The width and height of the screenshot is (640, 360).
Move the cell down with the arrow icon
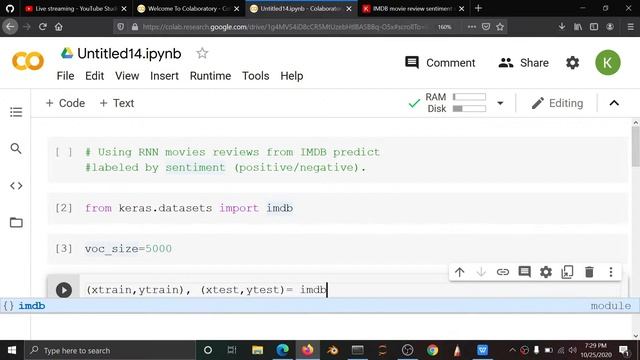[481, 272]
